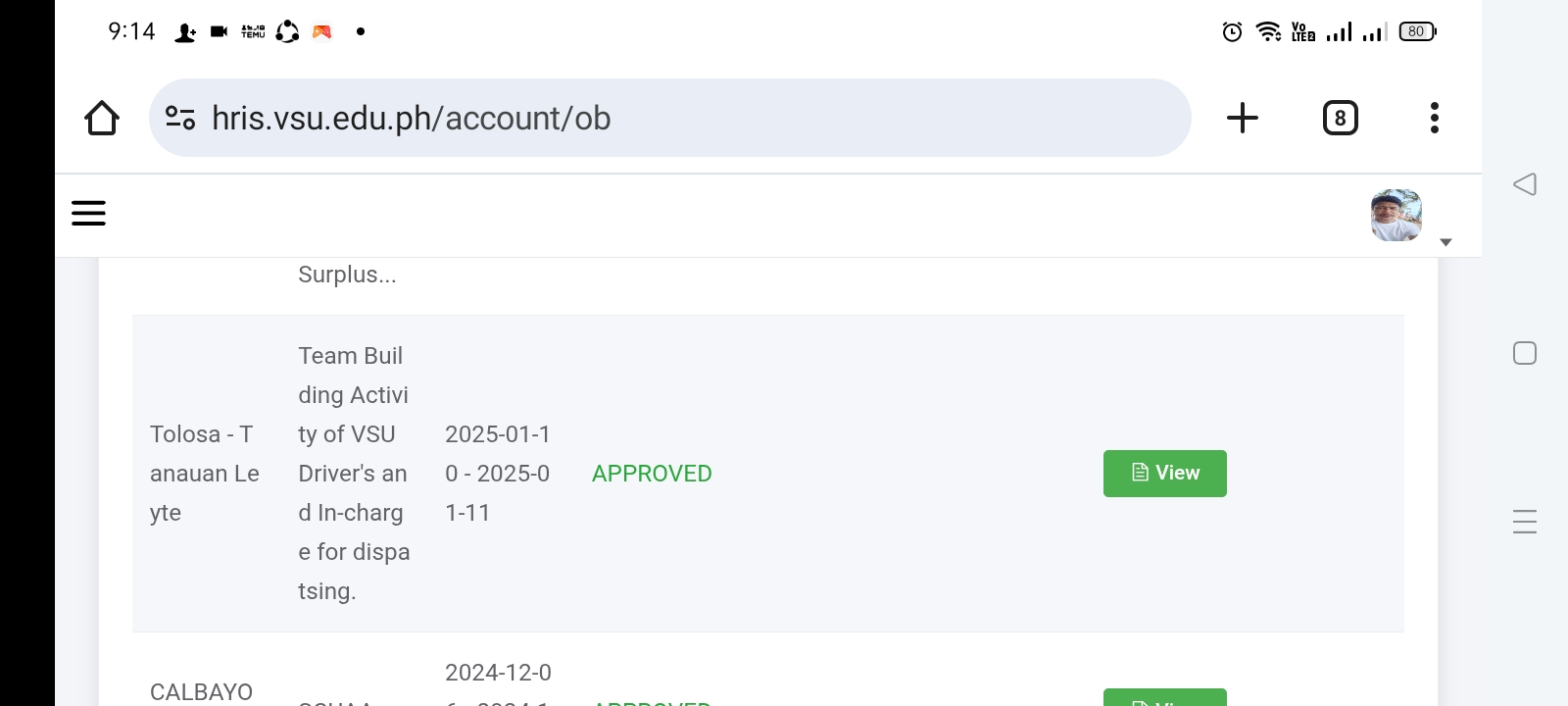1568x706 pixels.
Task: Tap the battery level indicator
Action: pos(1417,32)
